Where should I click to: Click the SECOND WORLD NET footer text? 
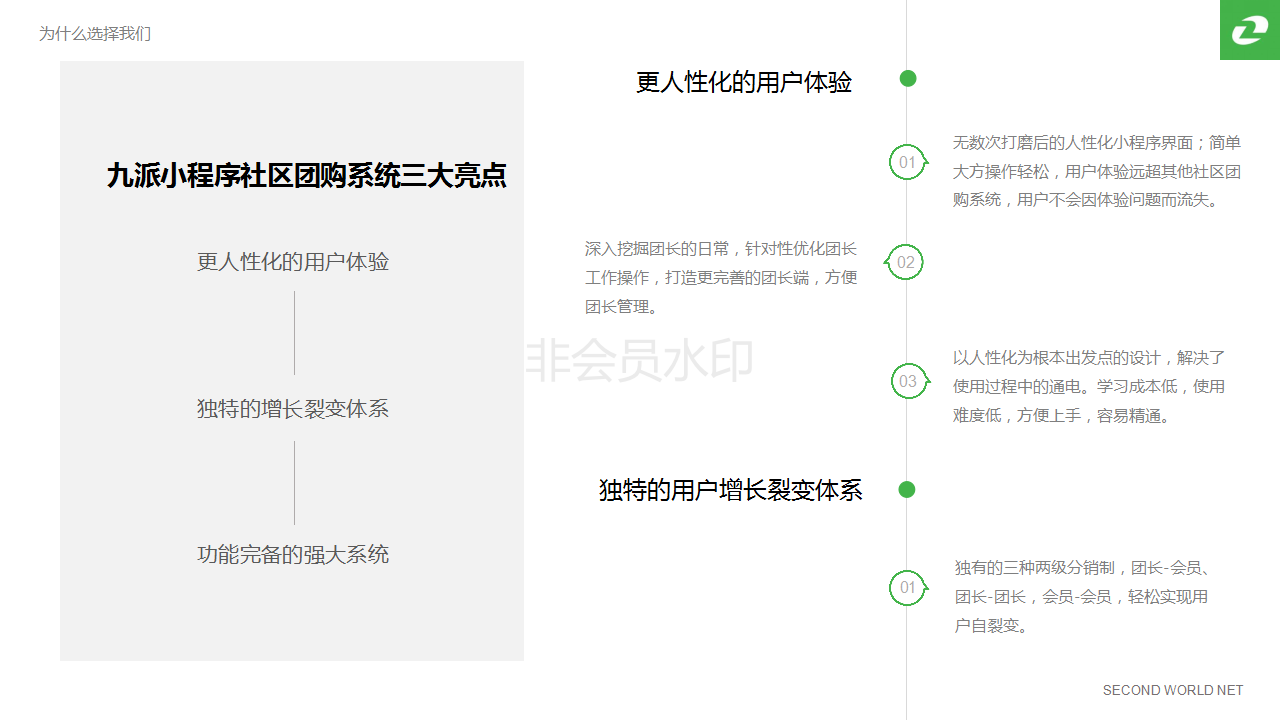[x=1173, y=690]
